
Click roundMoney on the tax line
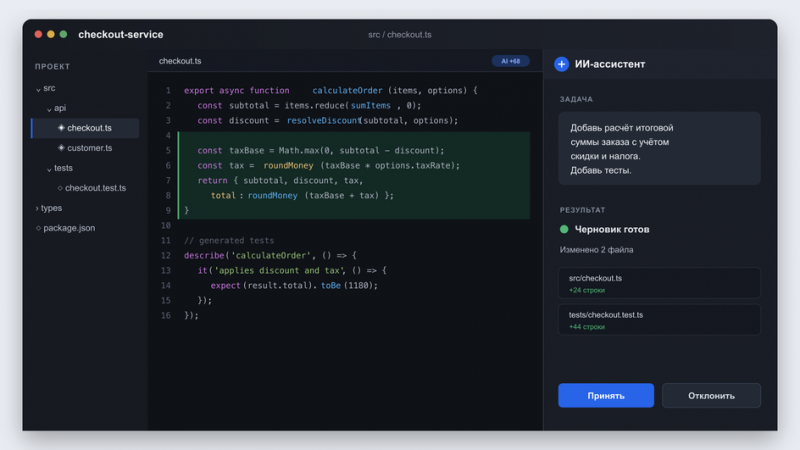click(x=288, y=165)
